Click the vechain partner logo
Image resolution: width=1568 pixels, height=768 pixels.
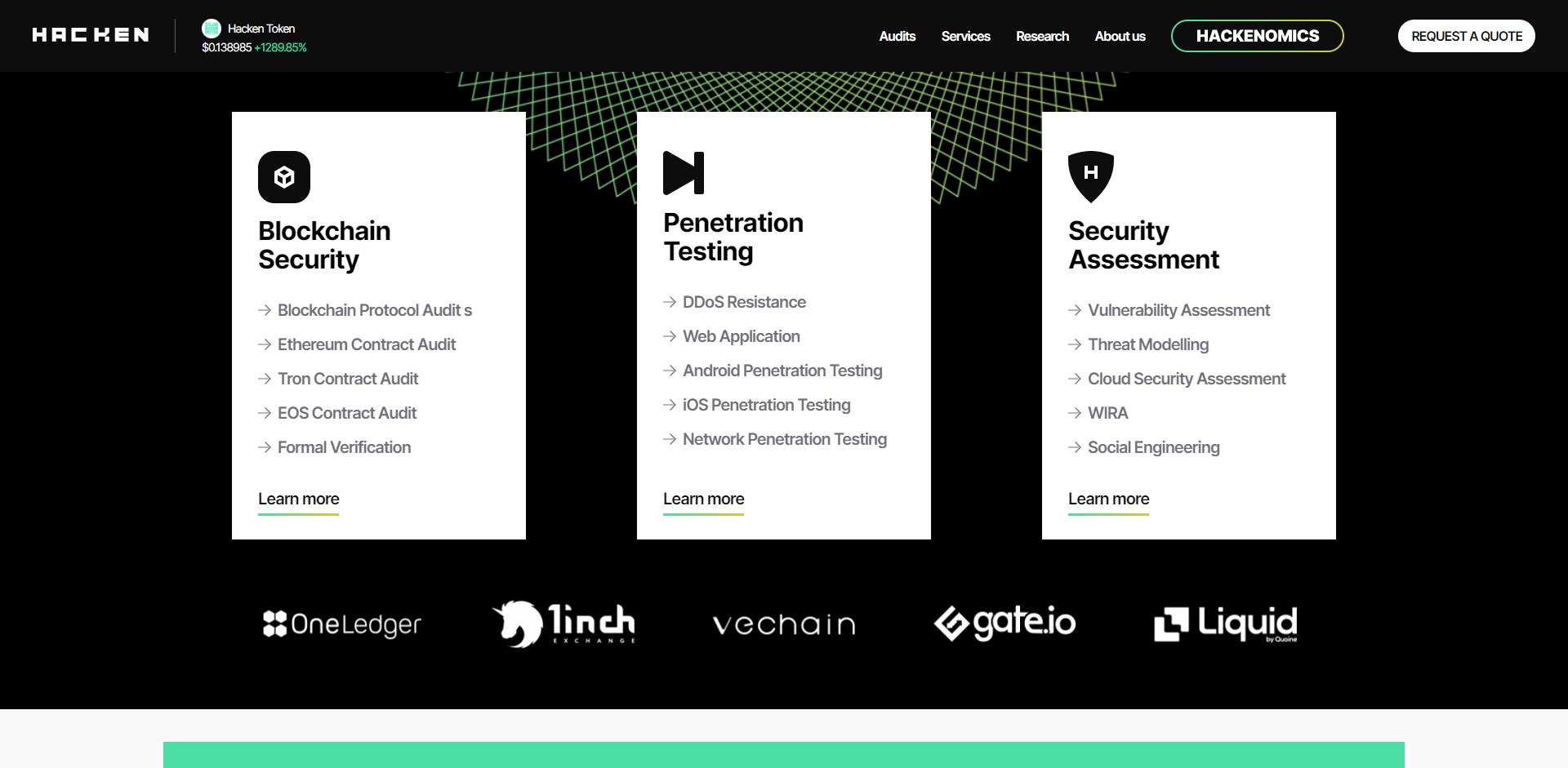pyautogui.click(x=784, y=624)
